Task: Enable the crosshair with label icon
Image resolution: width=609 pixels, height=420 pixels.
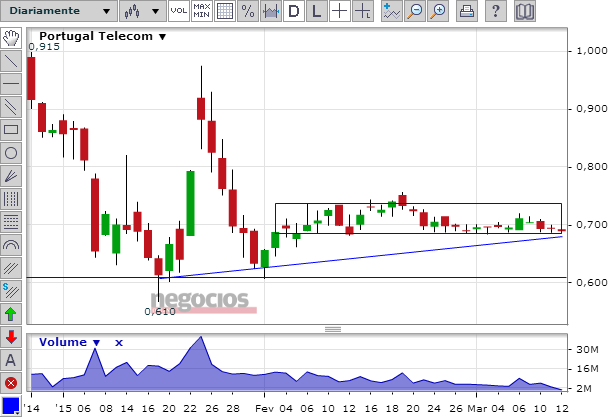Action: 363,11
